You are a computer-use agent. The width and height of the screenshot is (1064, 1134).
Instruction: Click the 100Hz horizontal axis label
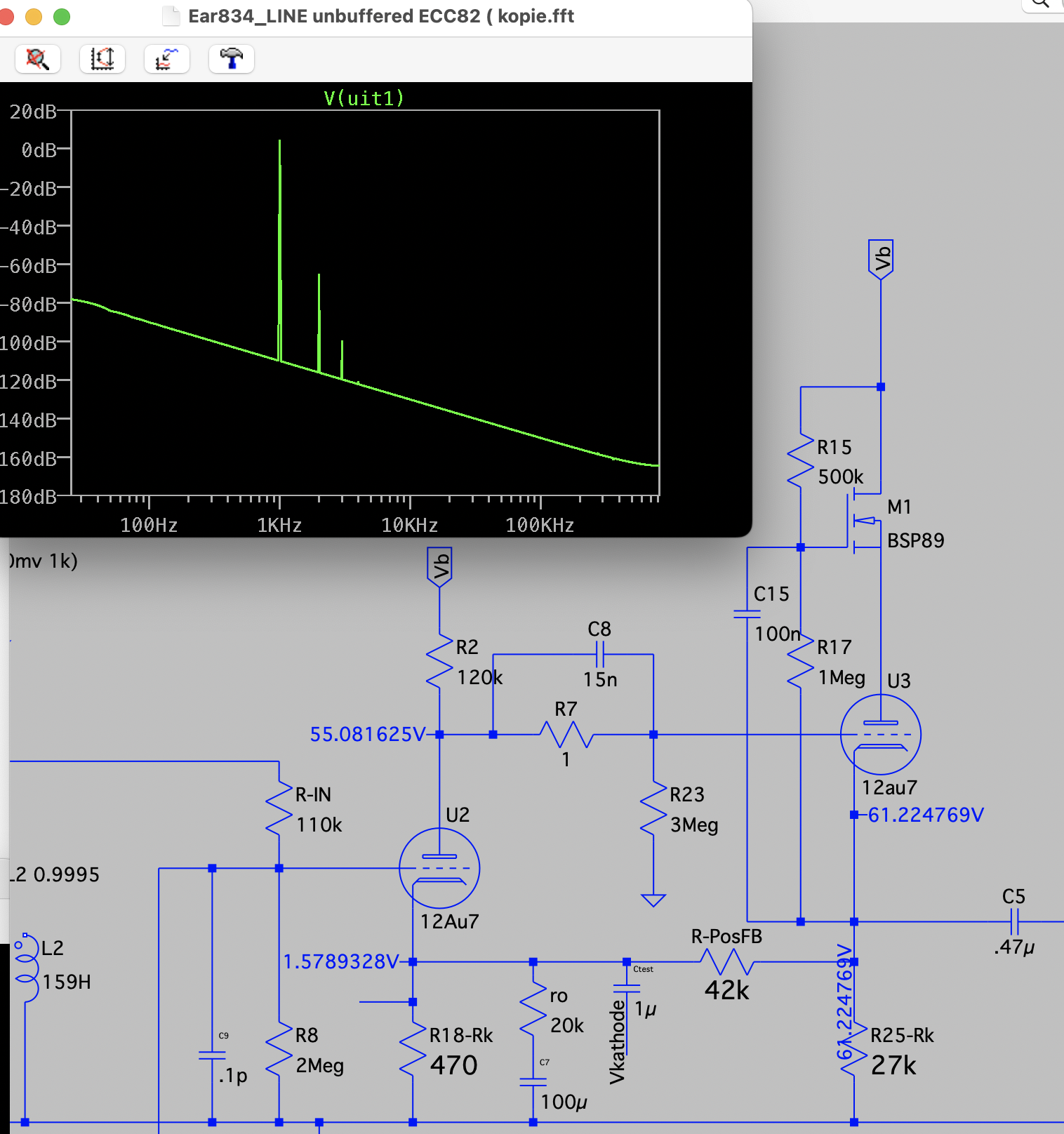[149, 525]
